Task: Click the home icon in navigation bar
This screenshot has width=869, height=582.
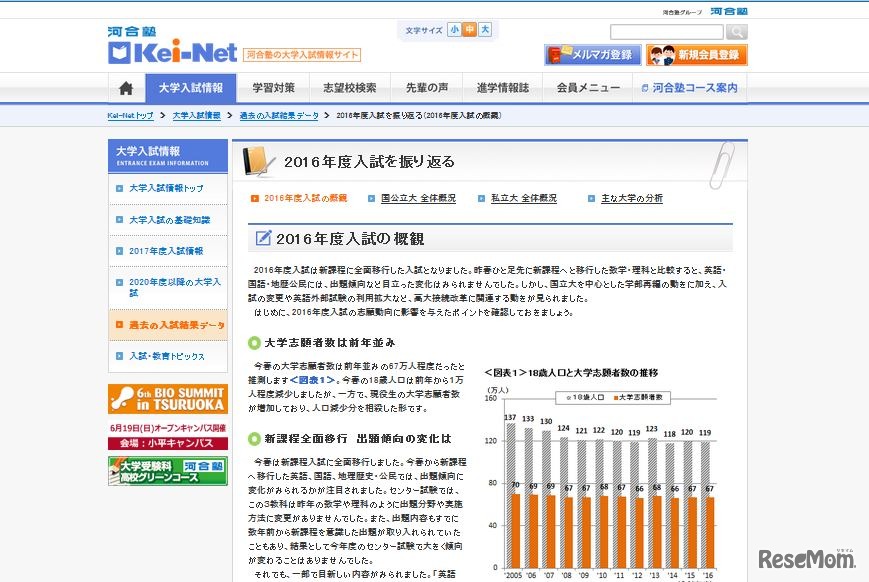Action: click(x=126, y=88)
